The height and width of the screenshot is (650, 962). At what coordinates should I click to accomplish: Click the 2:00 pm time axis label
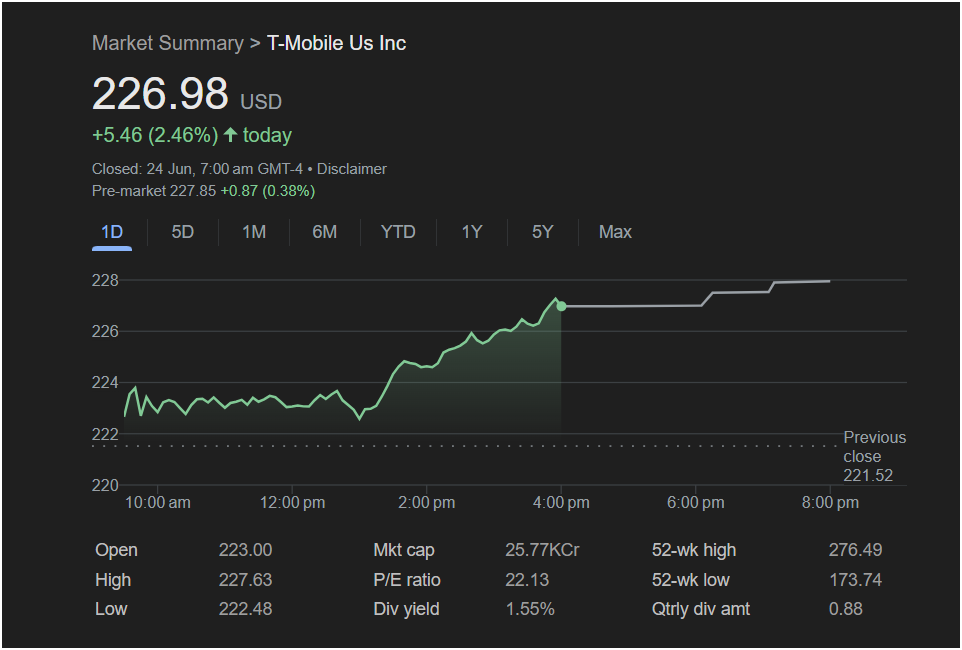pyautogui.click(x=426, y=503)
